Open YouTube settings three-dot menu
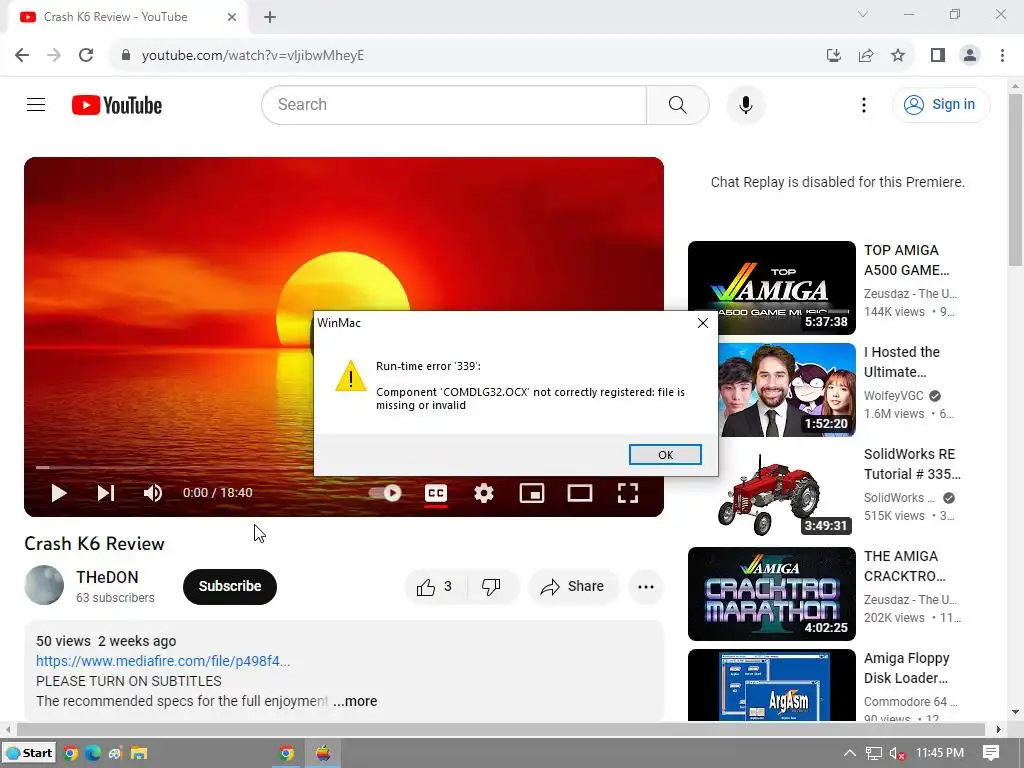The width and height of the screenshot is (1024, 768). (863, 104)
